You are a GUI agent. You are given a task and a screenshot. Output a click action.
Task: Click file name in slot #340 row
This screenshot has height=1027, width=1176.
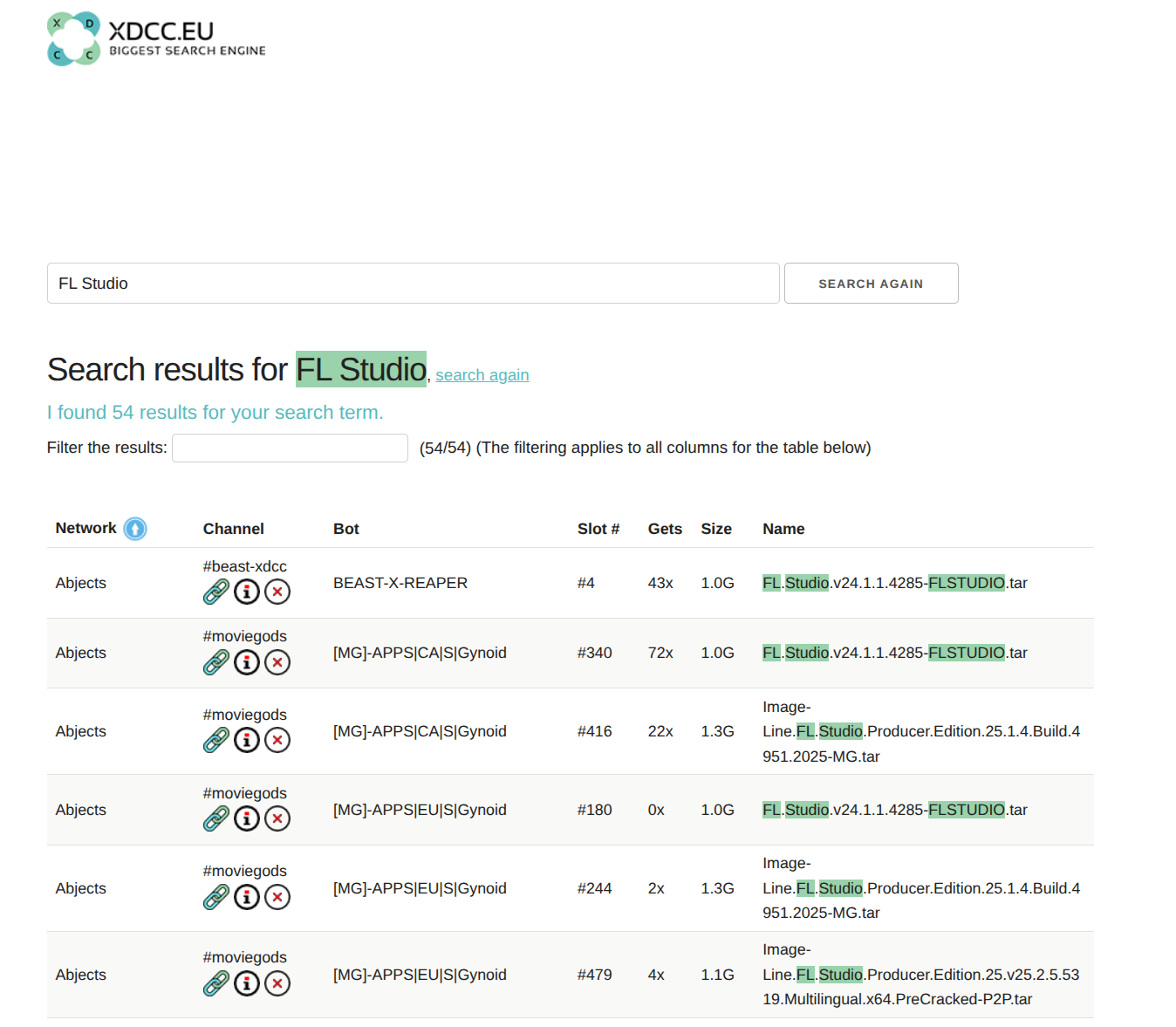(895, 653)
